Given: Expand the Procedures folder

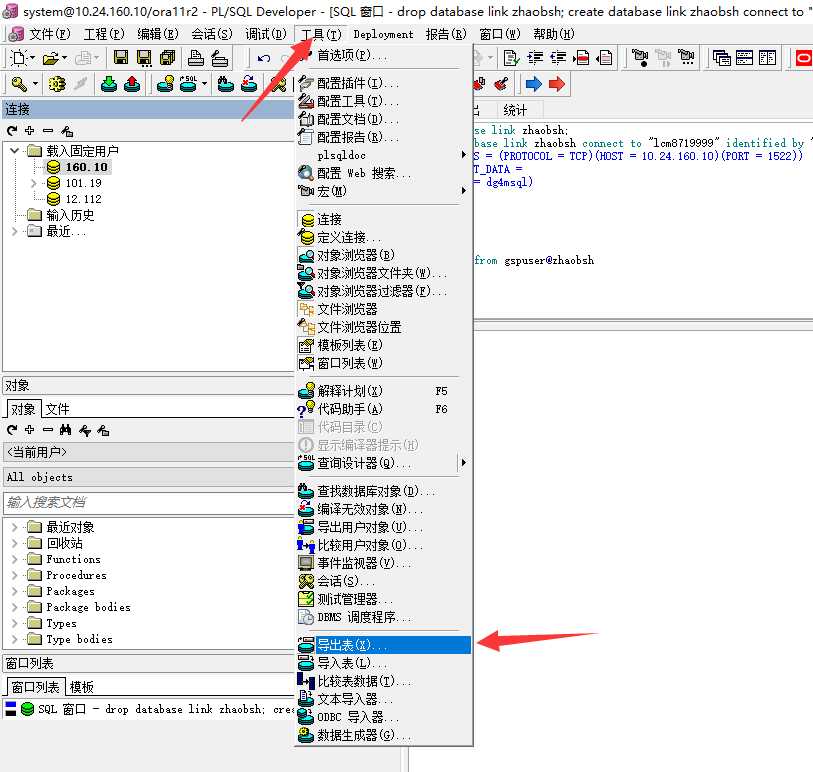Looking at the screenshot, I should click(15, 576).
